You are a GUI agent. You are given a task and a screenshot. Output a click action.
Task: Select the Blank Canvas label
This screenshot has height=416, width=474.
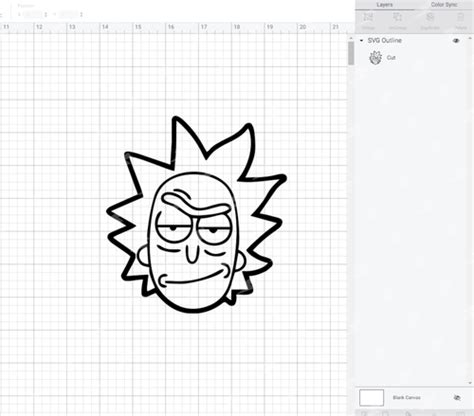[406, 397]
